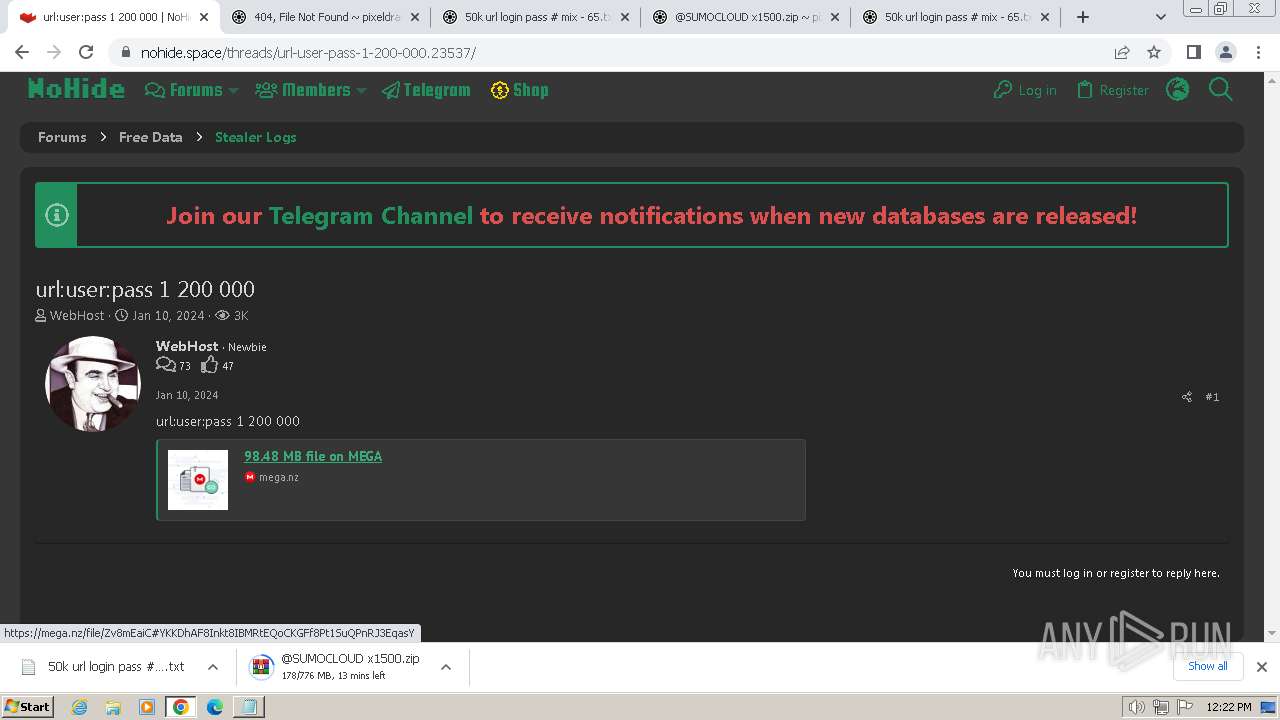This screenshot has height=720, width=1280.
Task: Click the messages count icon 73
Action: (166, 365)
